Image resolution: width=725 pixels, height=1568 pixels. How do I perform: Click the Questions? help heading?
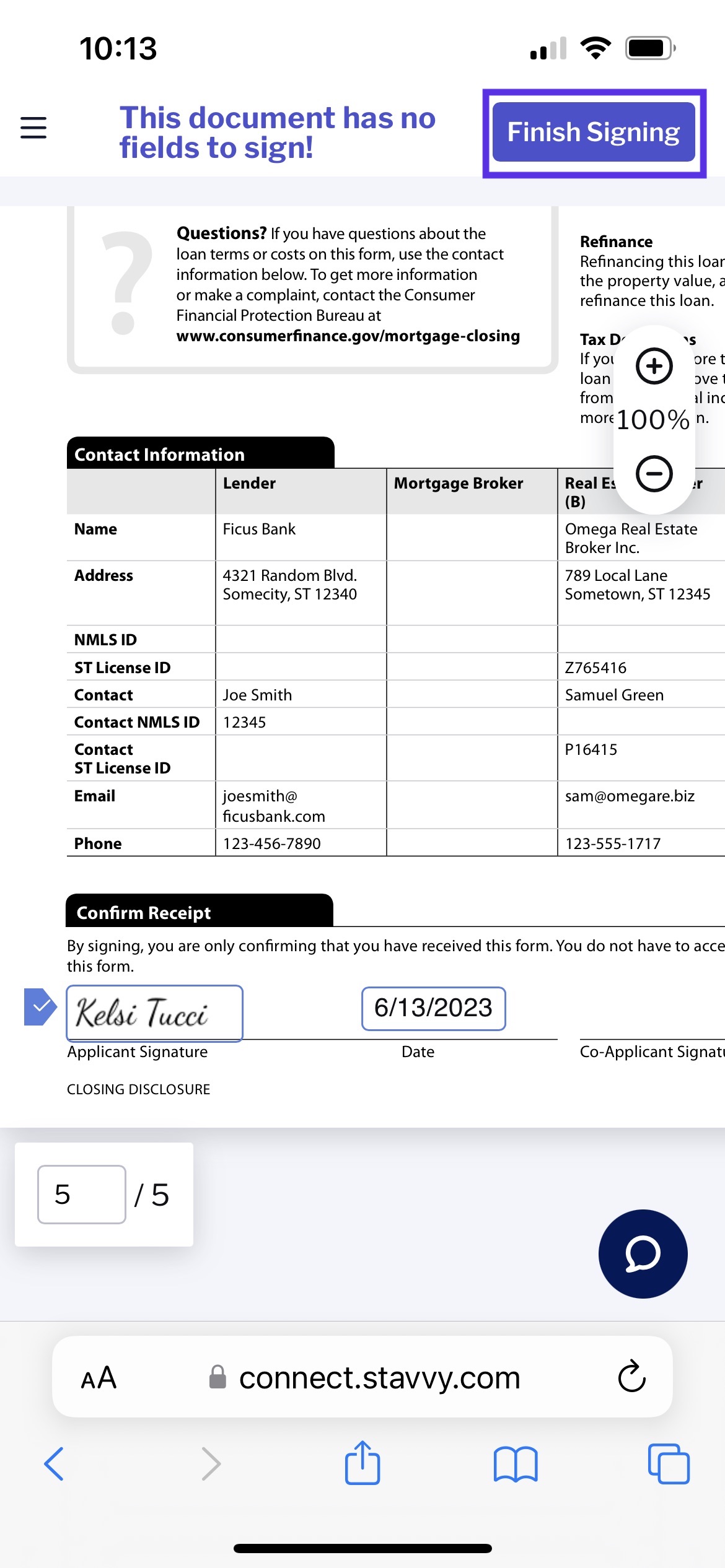(221, 233)
